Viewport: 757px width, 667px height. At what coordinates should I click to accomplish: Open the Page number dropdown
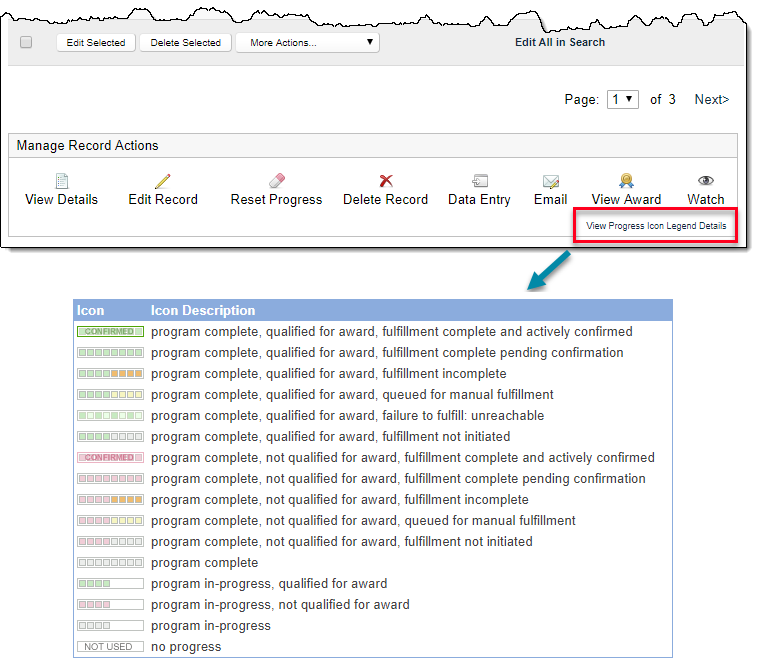point(623,99)
